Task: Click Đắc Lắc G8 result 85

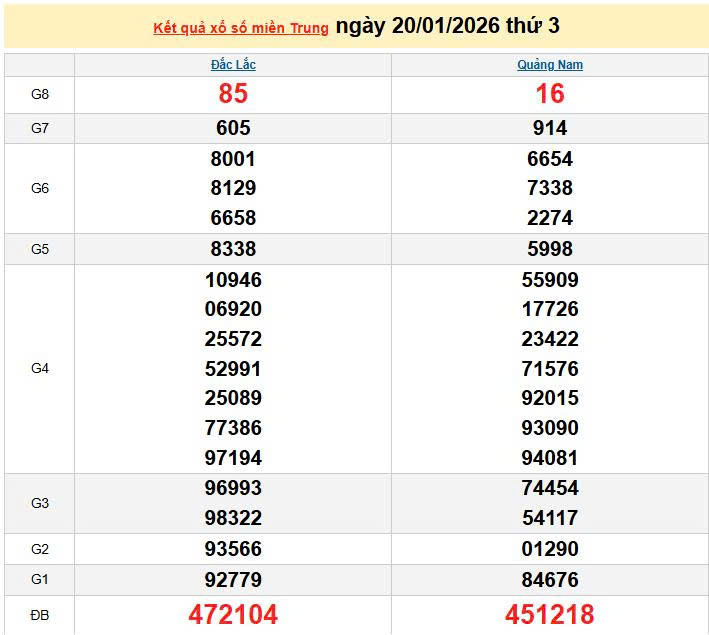Action: point(233,94)
